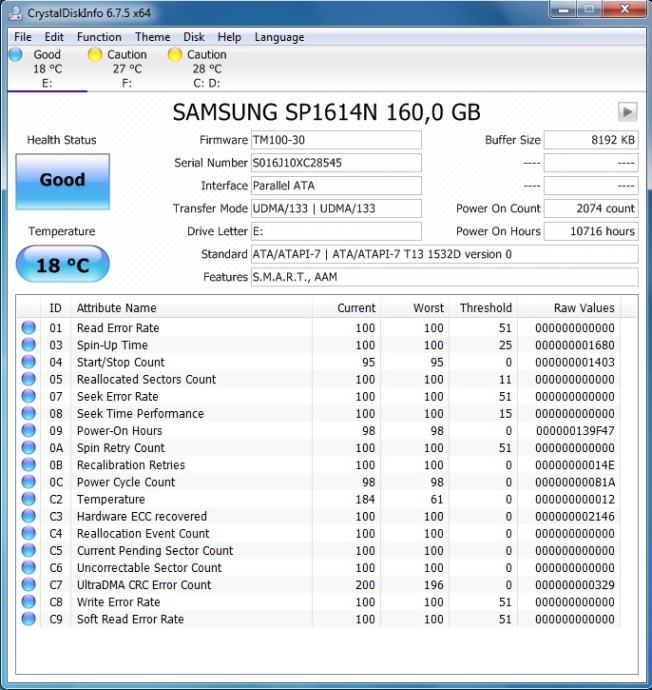The height and width of the screenshot is (690, 652).
Task: Select the Spin Retry Count attribute name
Action: click(x=121, y=448)
